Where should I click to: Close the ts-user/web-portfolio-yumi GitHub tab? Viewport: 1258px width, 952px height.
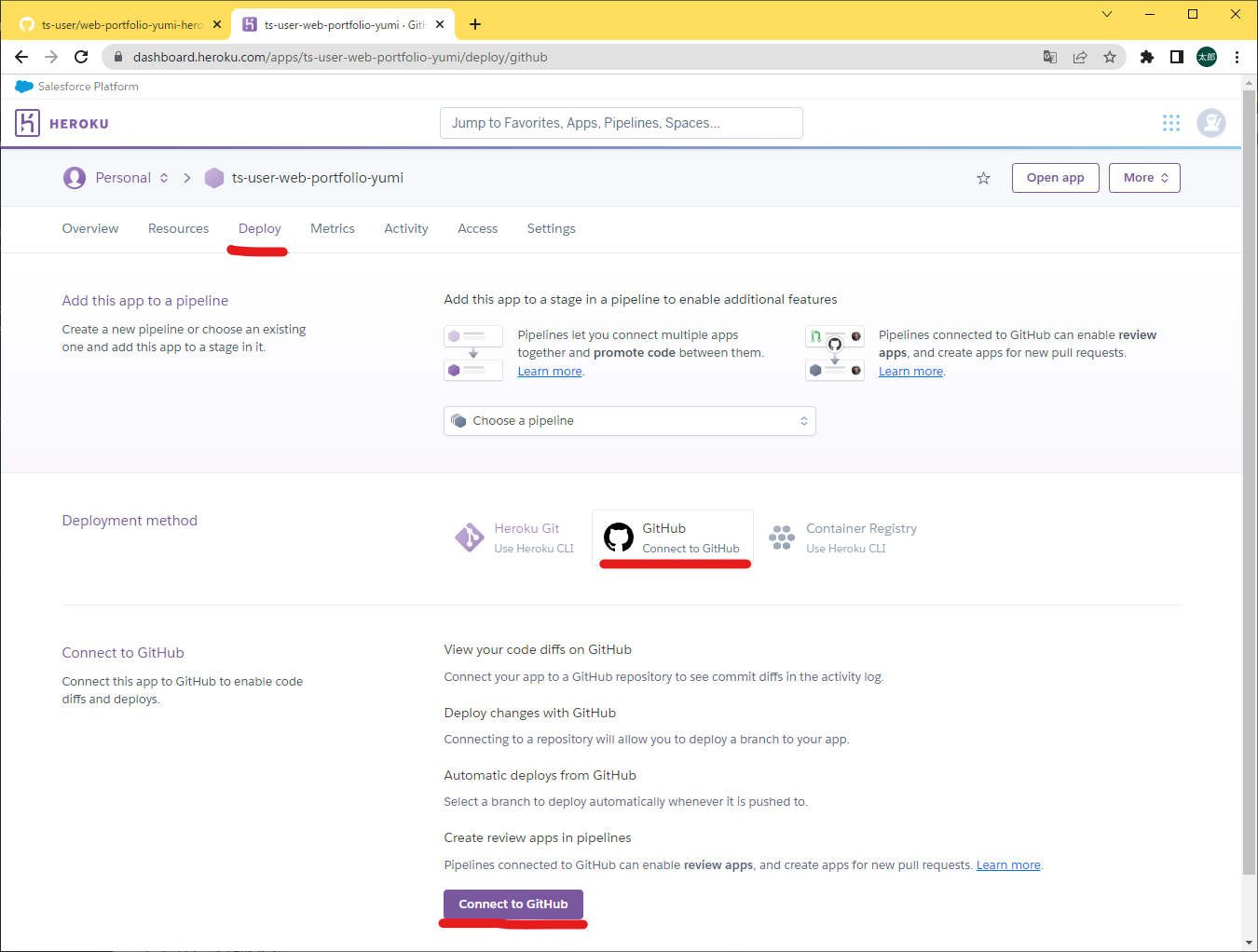click(217, 25)
